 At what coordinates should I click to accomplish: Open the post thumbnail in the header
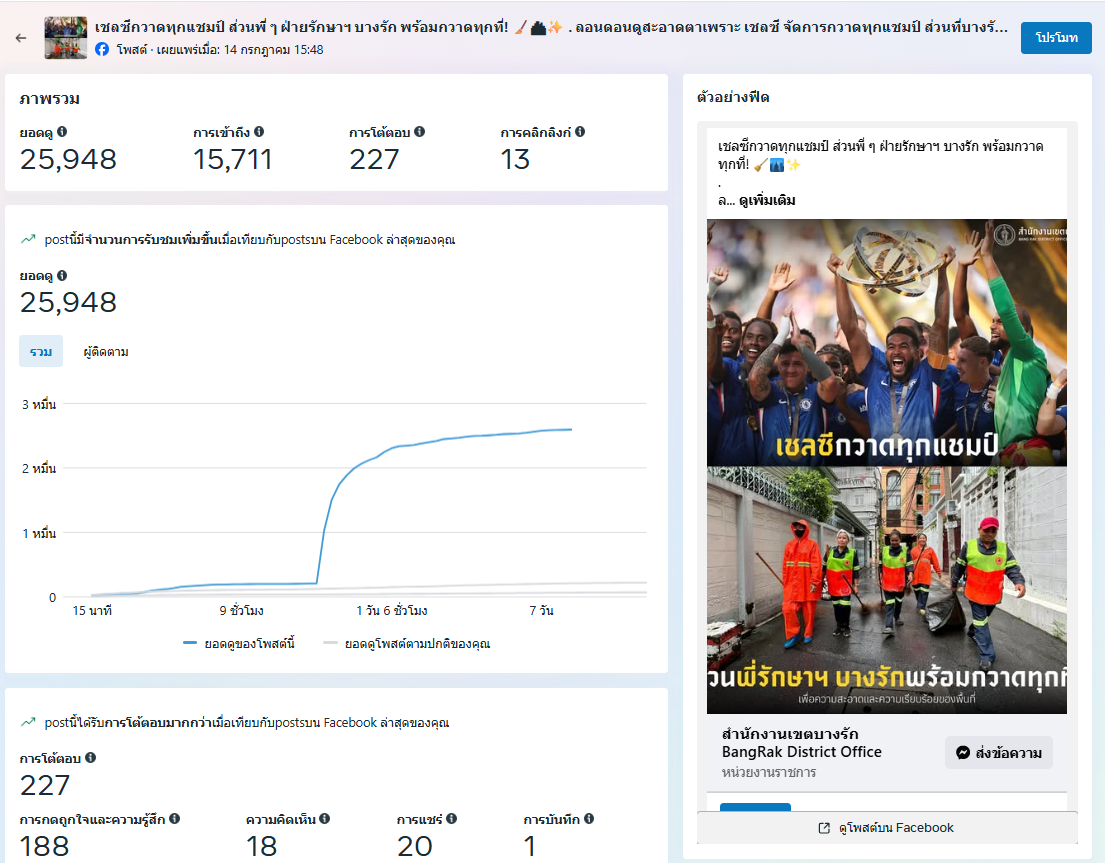66,37
